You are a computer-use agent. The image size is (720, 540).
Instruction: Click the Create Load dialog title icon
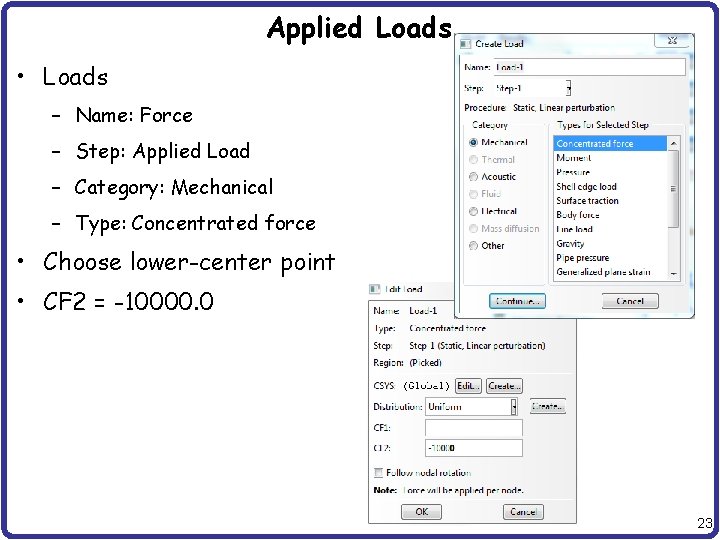(x=466, y=44)
